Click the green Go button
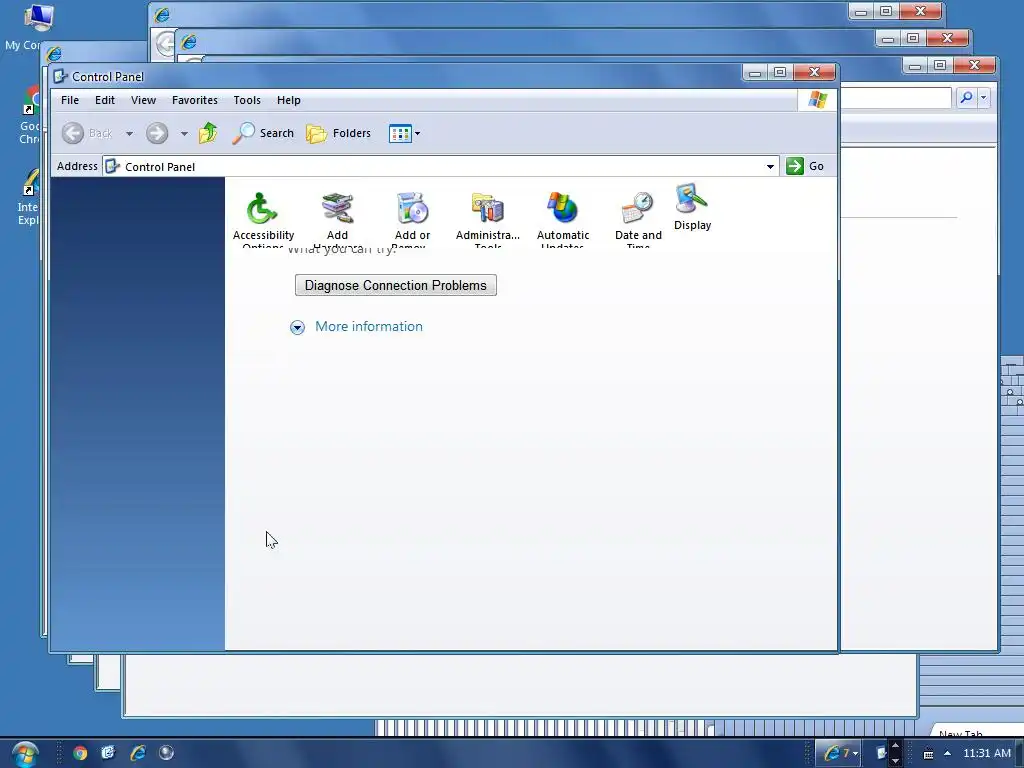Image resolution: width=1024 pixels, height=768 pixels. [x=805, y=166]
